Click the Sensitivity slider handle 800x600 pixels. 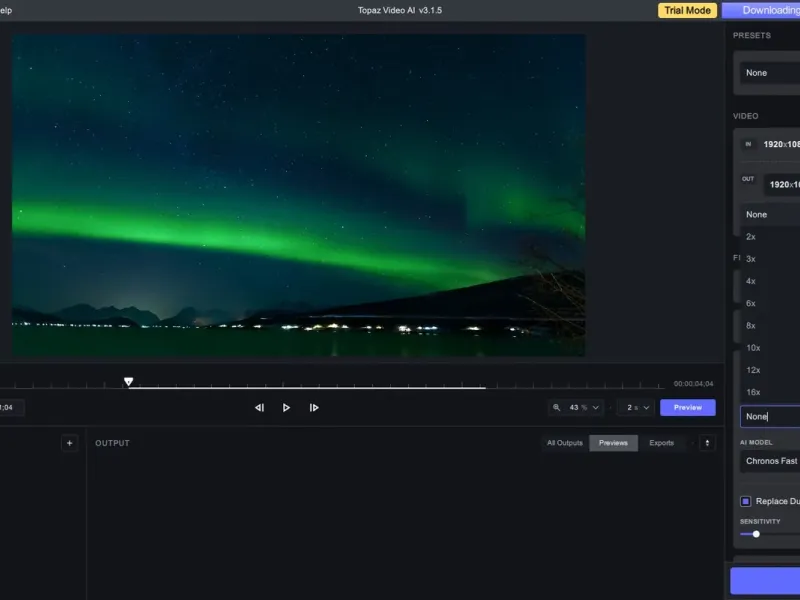(x=756, y=534)
